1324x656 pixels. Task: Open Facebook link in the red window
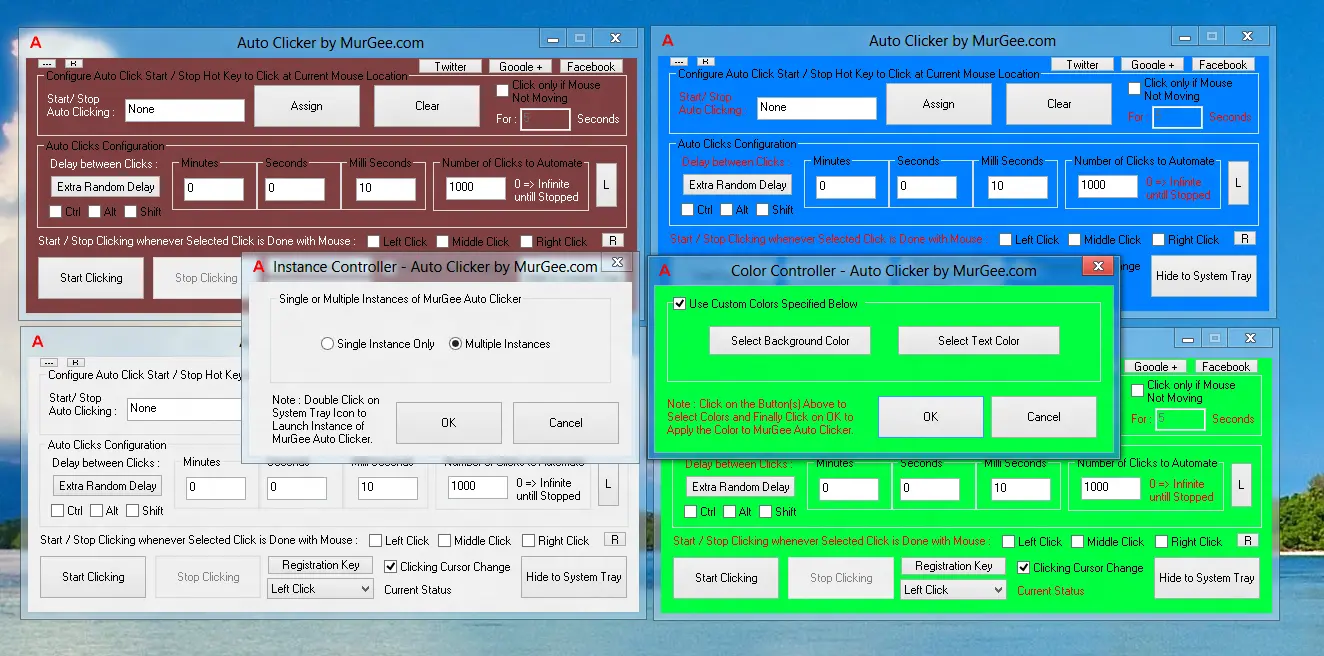[x=590, y=67]
